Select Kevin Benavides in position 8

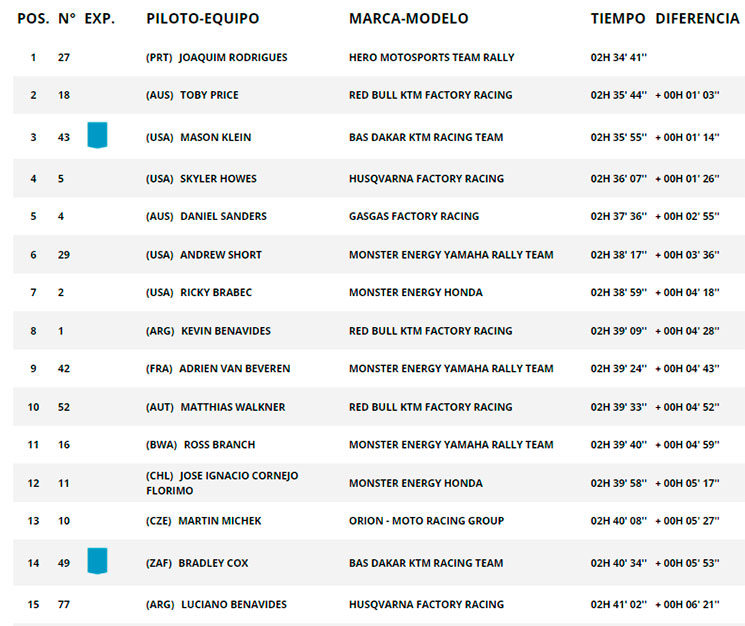pyautogui.click(x=226, y=331)
